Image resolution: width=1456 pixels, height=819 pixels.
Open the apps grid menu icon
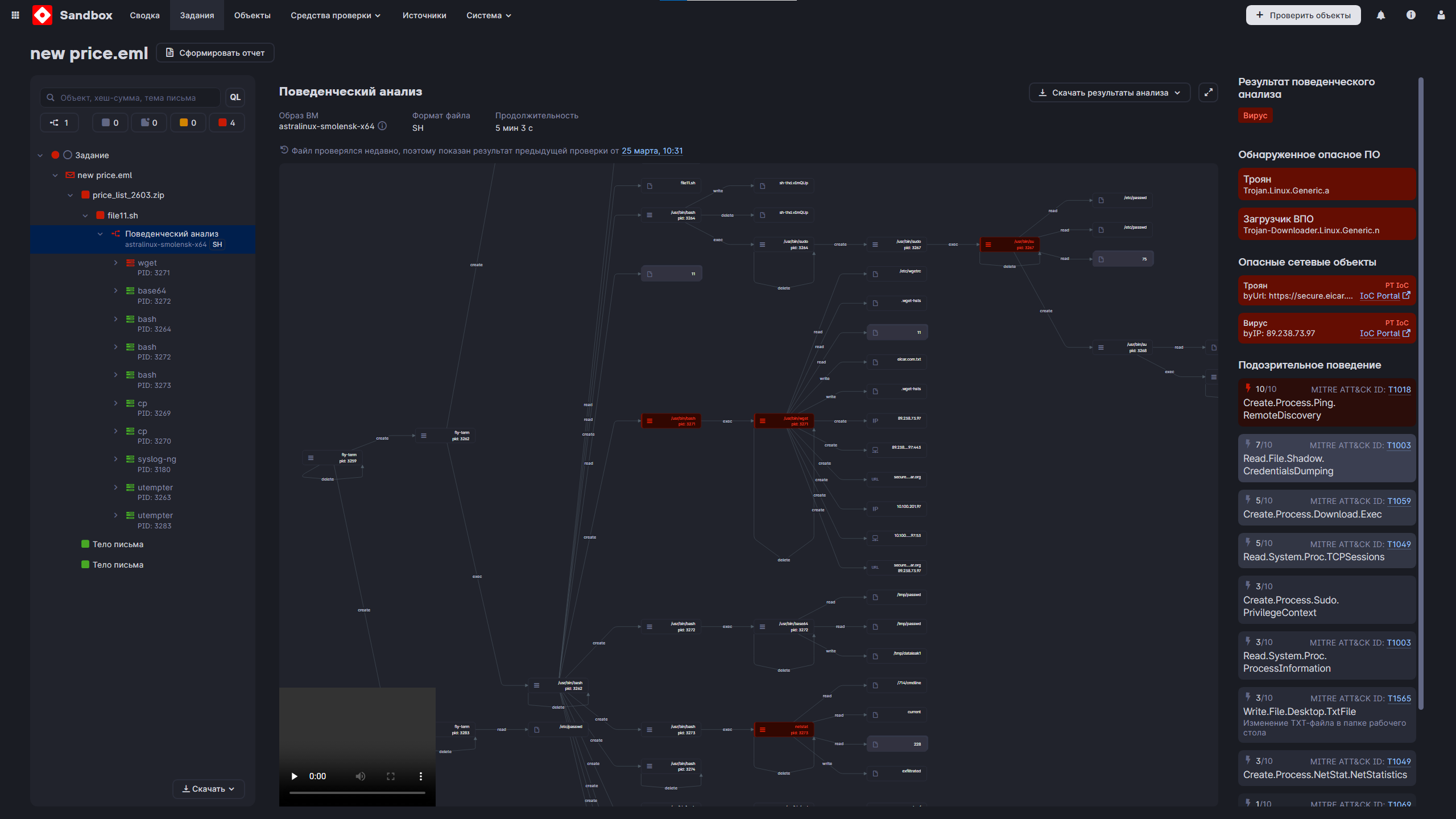point(15,15)
